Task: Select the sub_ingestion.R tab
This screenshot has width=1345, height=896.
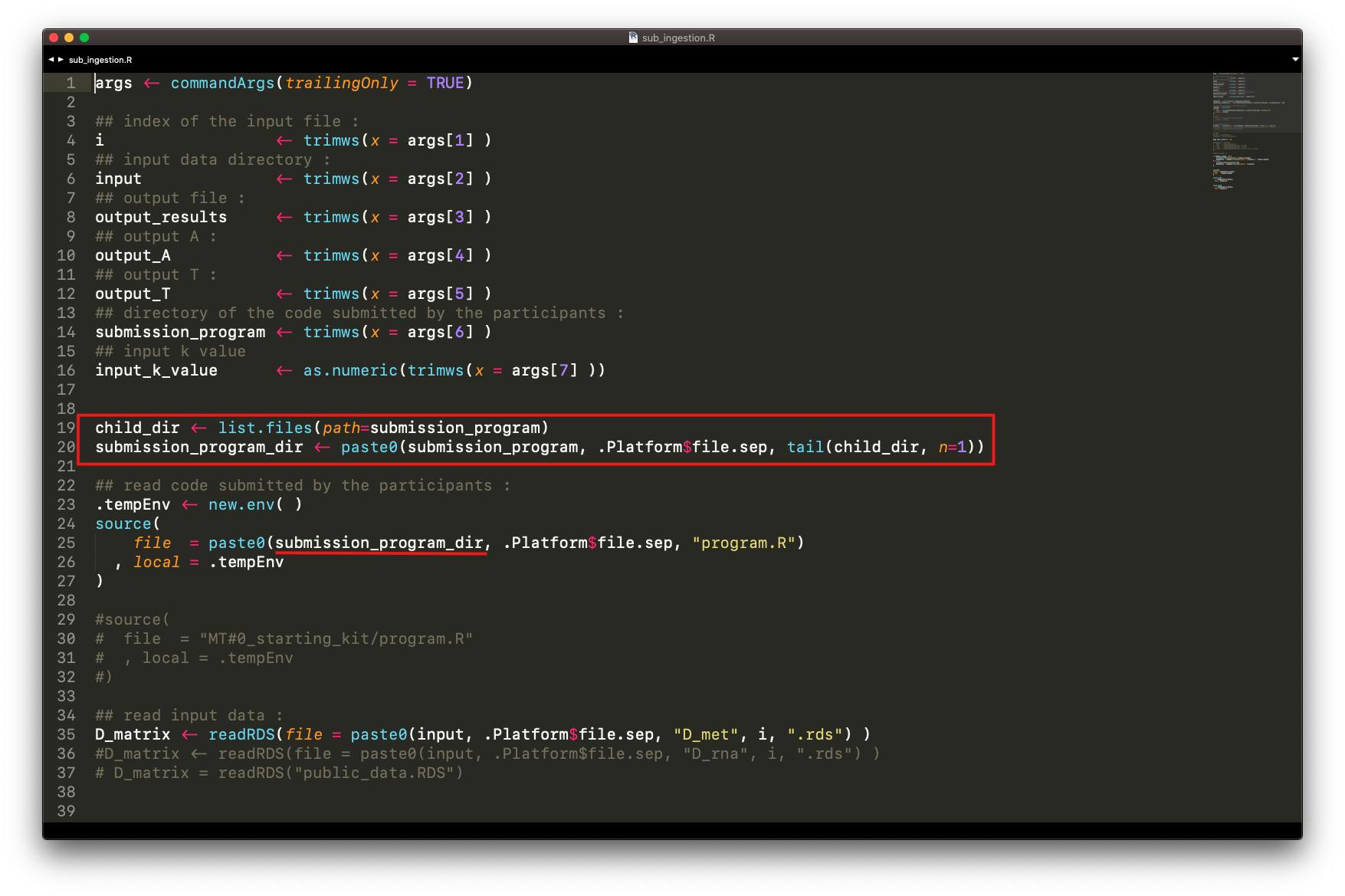Action: point(100,60)
